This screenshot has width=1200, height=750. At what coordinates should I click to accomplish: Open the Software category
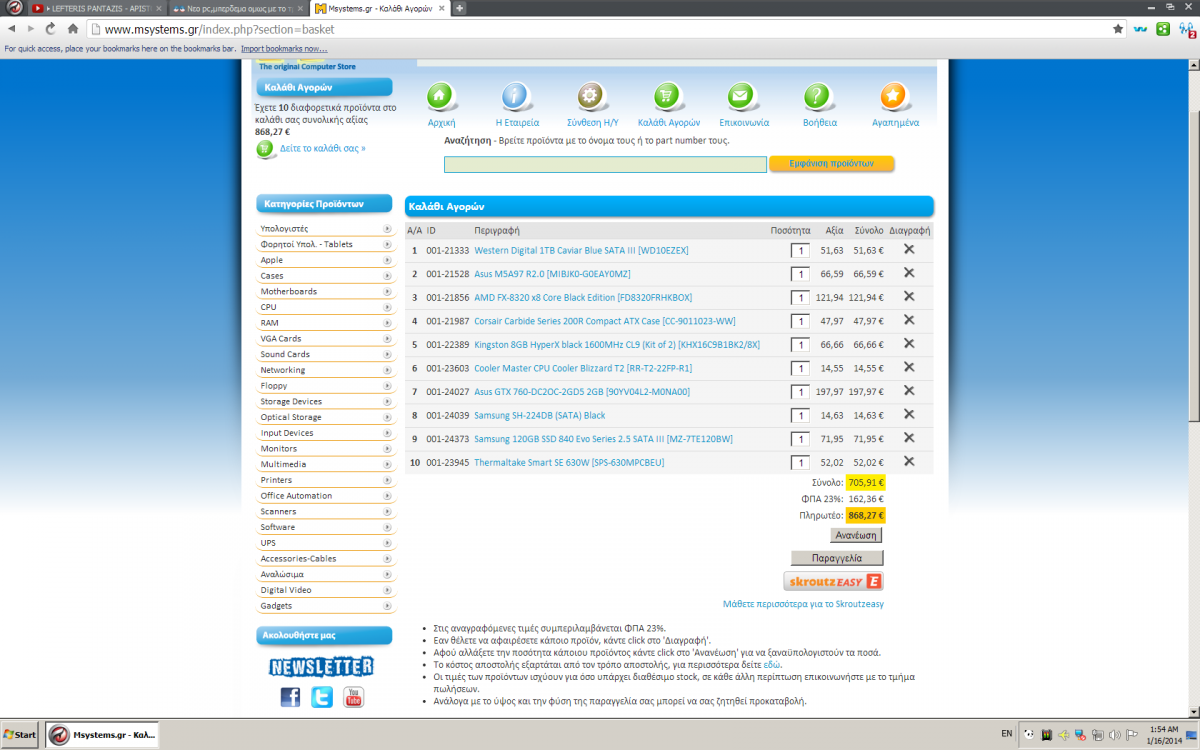(x=278, y=527)
